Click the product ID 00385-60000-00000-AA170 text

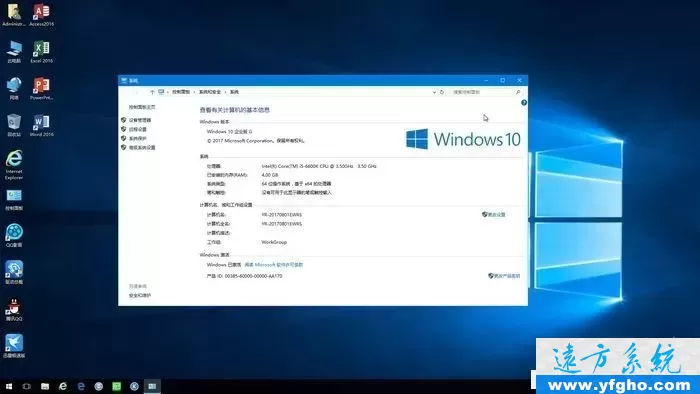[x=245, y=276]
